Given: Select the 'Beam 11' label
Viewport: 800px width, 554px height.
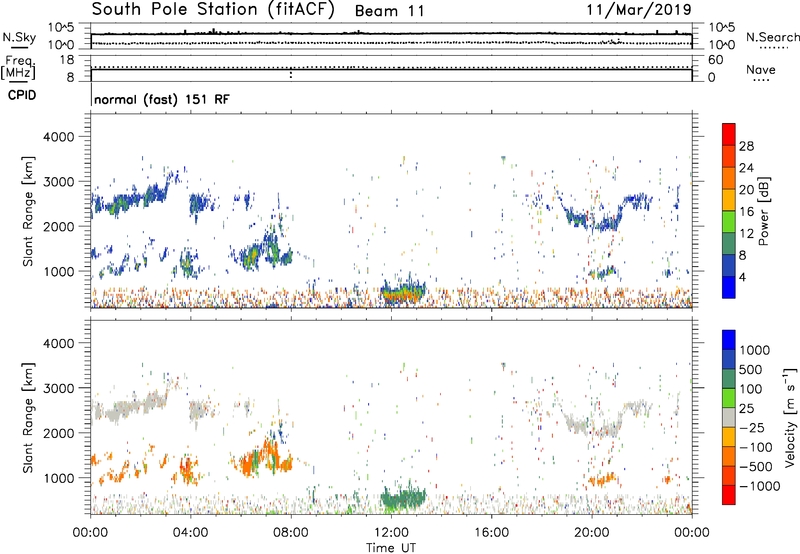Looking at the screenshot, I should click(x=389, y=11).
